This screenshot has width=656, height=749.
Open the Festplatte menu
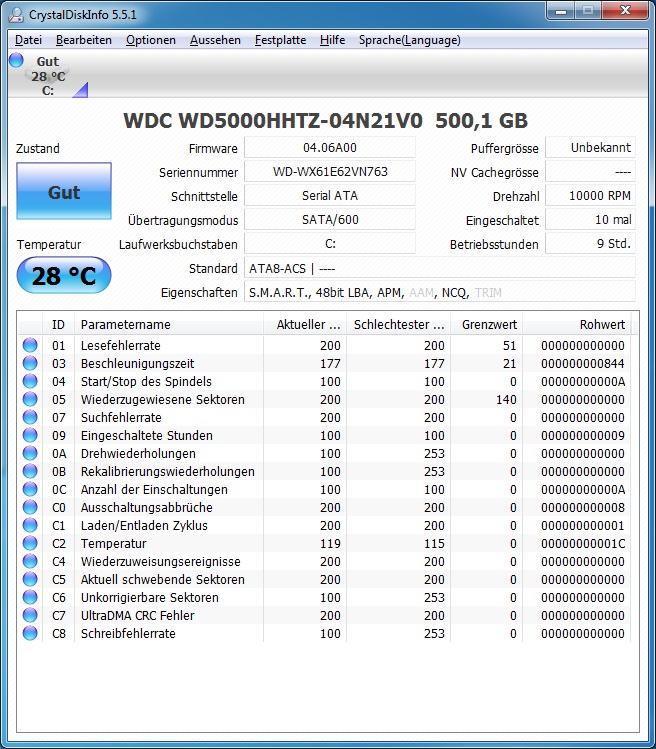coord(280,40)
